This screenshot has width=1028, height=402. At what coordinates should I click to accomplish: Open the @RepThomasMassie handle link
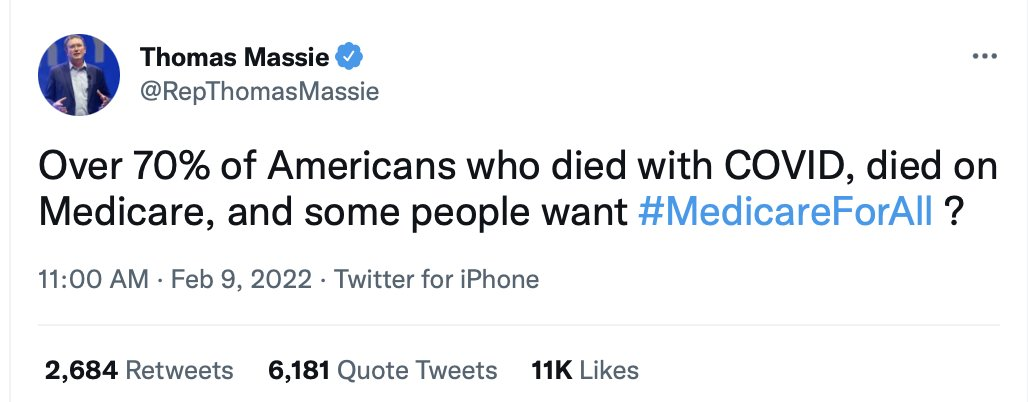click(x=260, y=92)
